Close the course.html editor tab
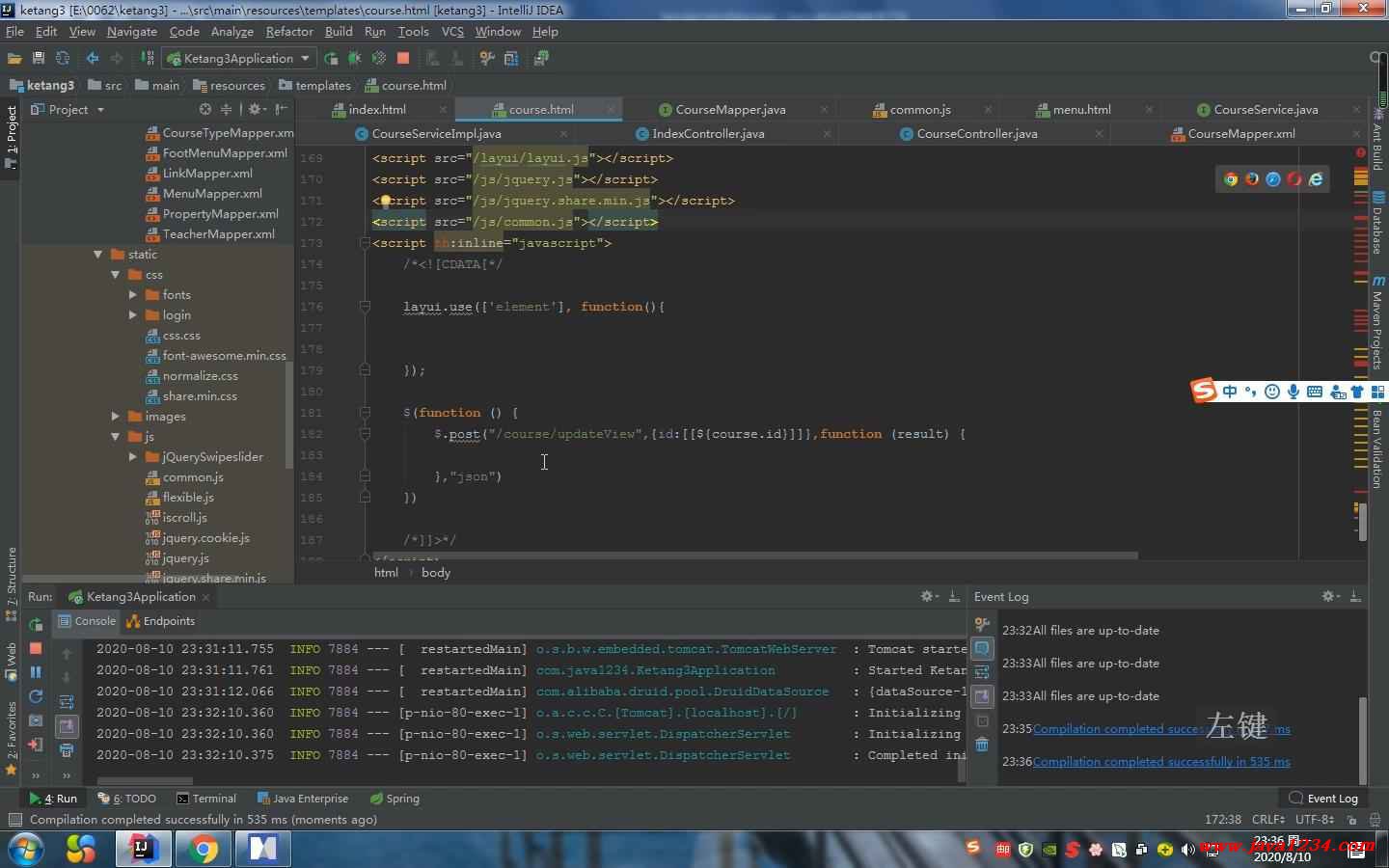 click(612, 110)
